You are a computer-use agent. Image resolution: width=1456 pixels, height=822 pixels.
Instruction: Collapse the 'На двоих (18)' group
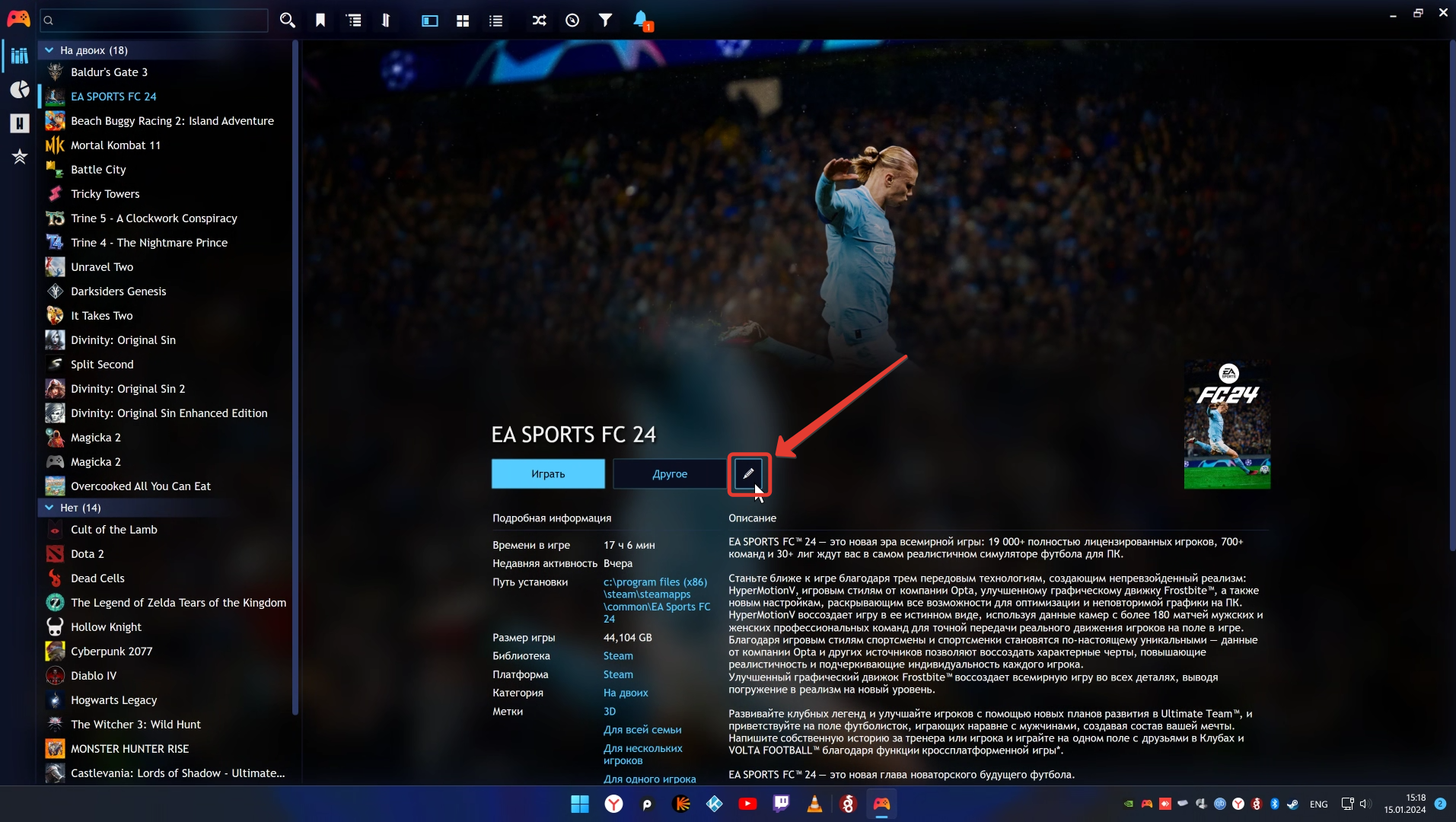[x=49, y=50]
